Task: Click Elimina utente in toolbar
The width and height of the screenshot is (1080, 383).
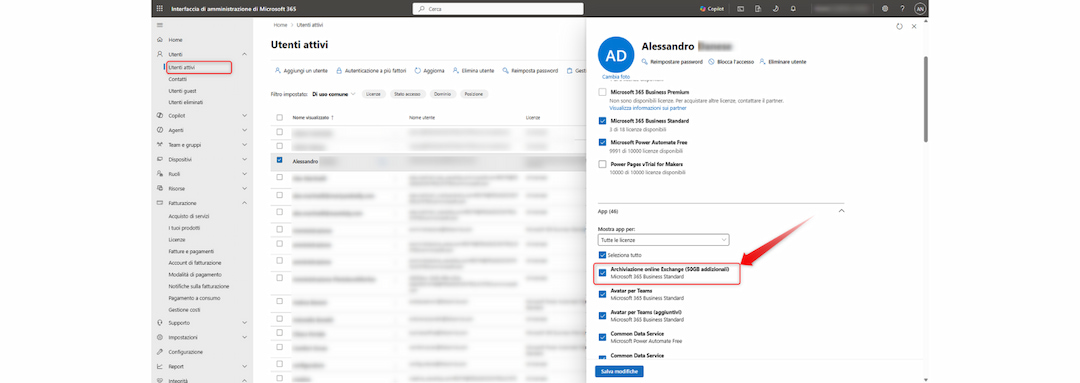Action: click(473, 70)
